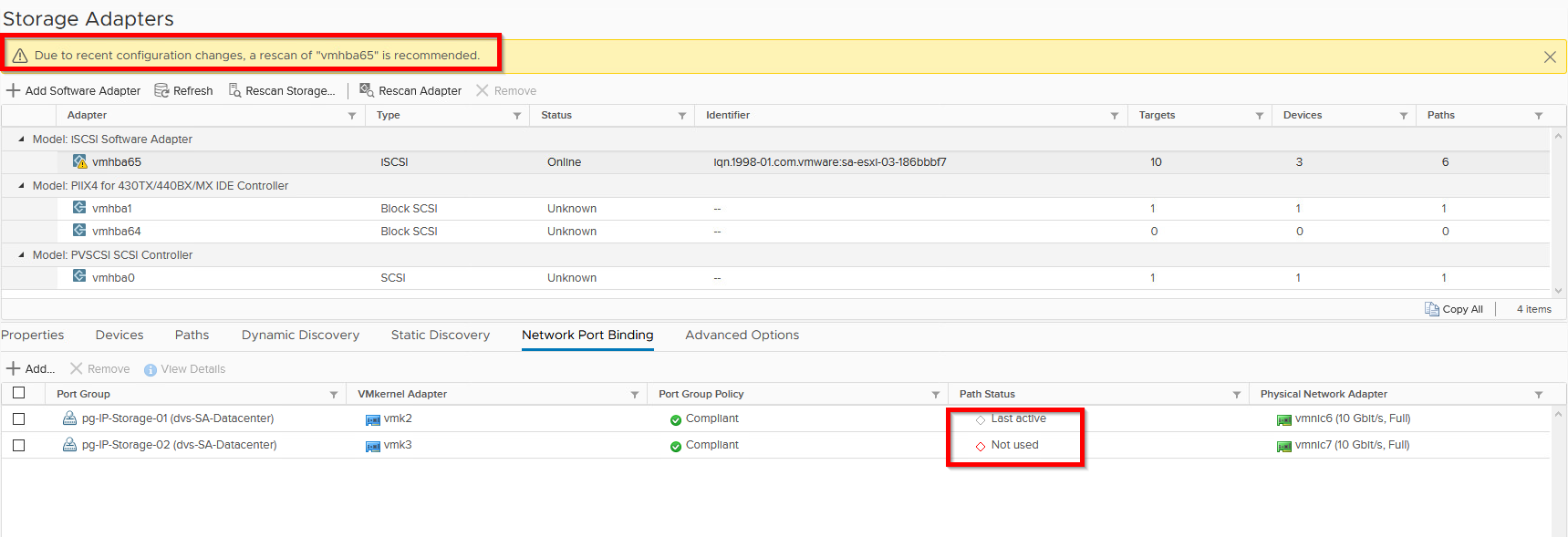Check the pg-IP-Storage-02 row checkbox
The image size is (1568, 537).
tap(19, 445)
